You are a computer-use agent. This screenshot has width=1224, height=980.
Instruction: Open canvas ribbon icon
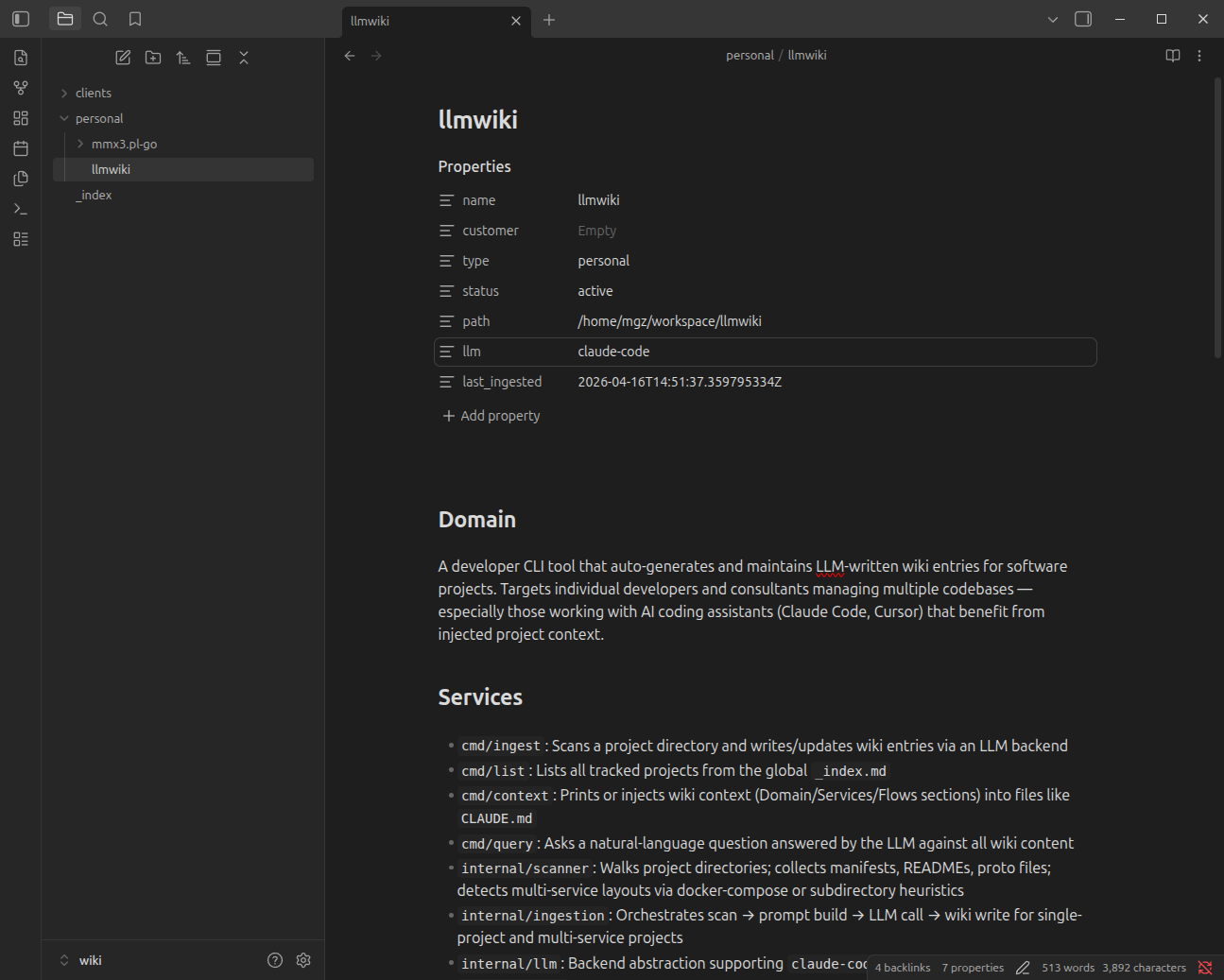21,118
